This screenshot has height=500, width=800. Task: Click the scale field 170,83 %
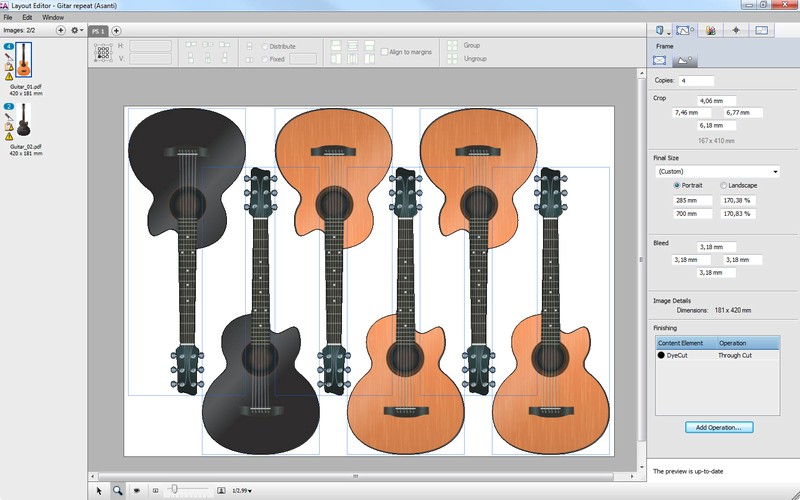point(738,214)
